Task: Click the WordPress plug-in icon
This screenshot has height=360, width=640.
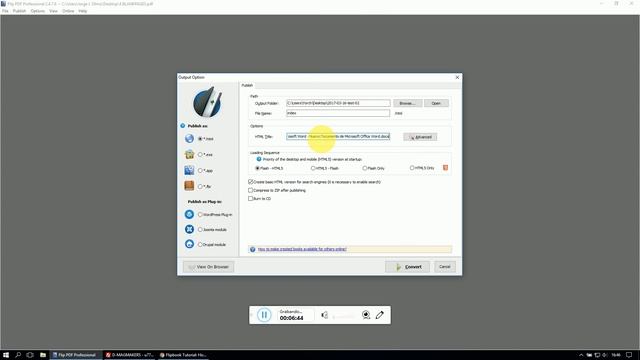Action: (x=189, y=214)
